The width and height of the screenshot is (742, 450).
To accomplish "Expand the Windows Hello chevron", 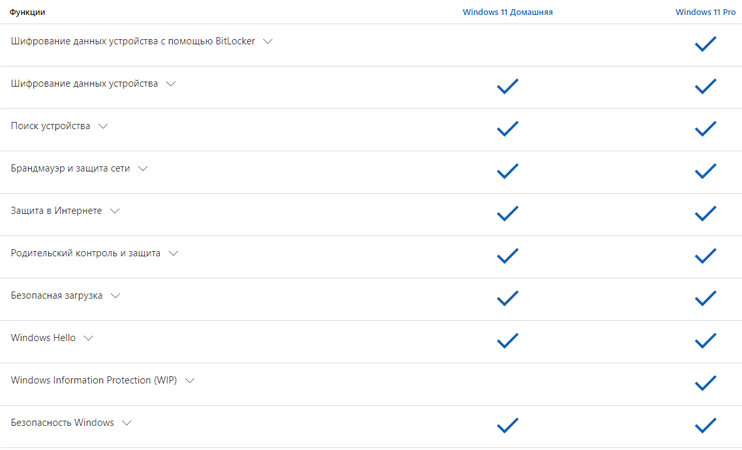I will coord(88,338).
